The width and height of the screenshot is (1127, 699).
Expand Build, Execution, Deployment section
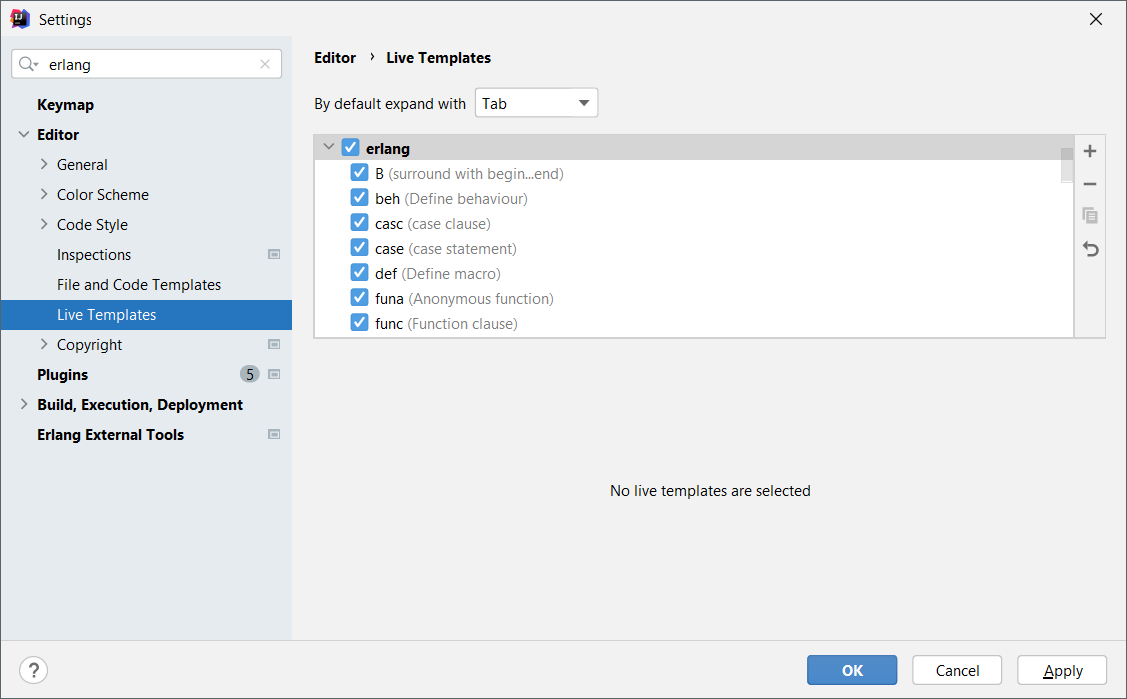click(24, 404)
